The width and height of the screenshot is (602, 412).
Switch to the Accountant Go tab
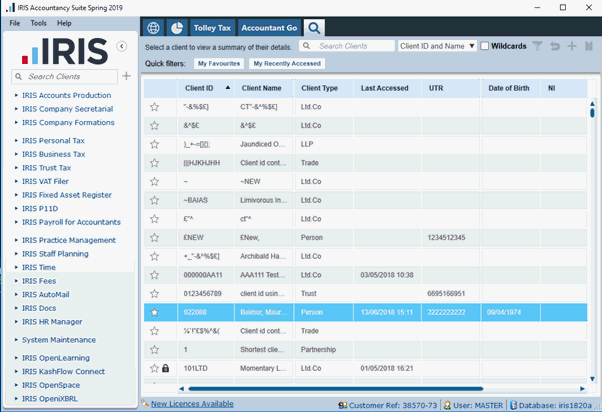[x=269, y=28]
